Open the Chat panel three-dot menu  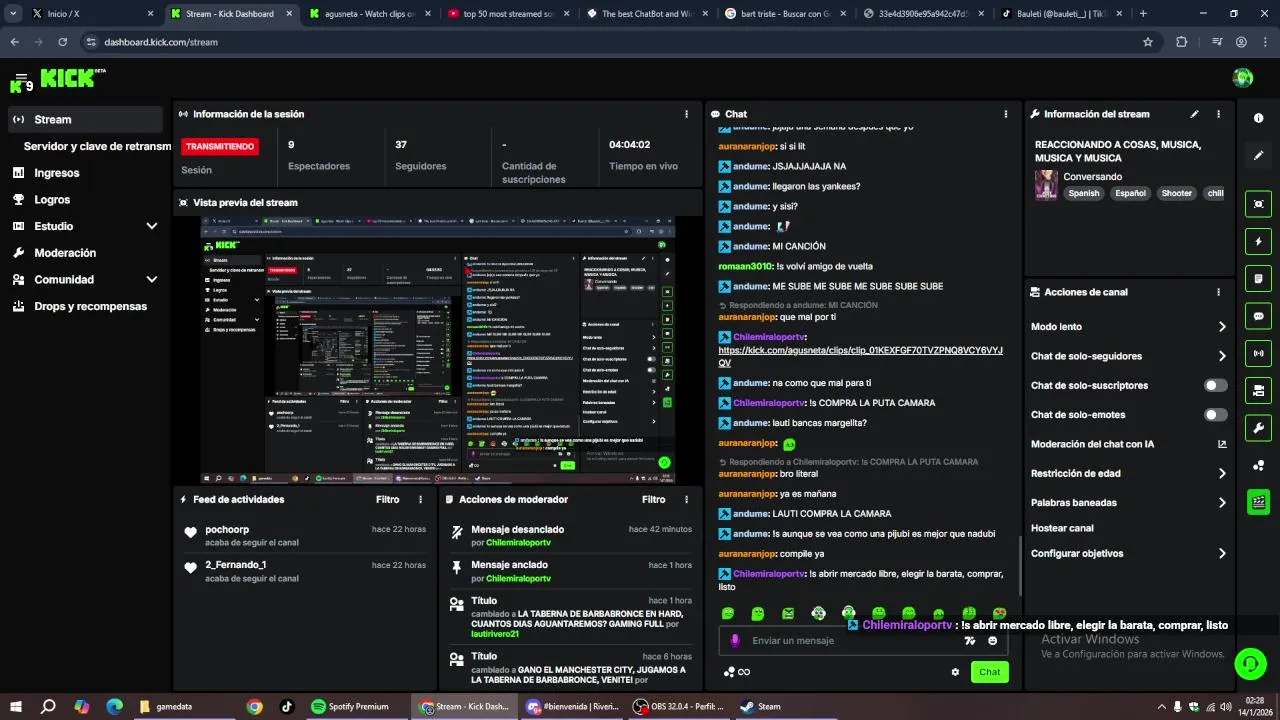tap(1006, 114)
